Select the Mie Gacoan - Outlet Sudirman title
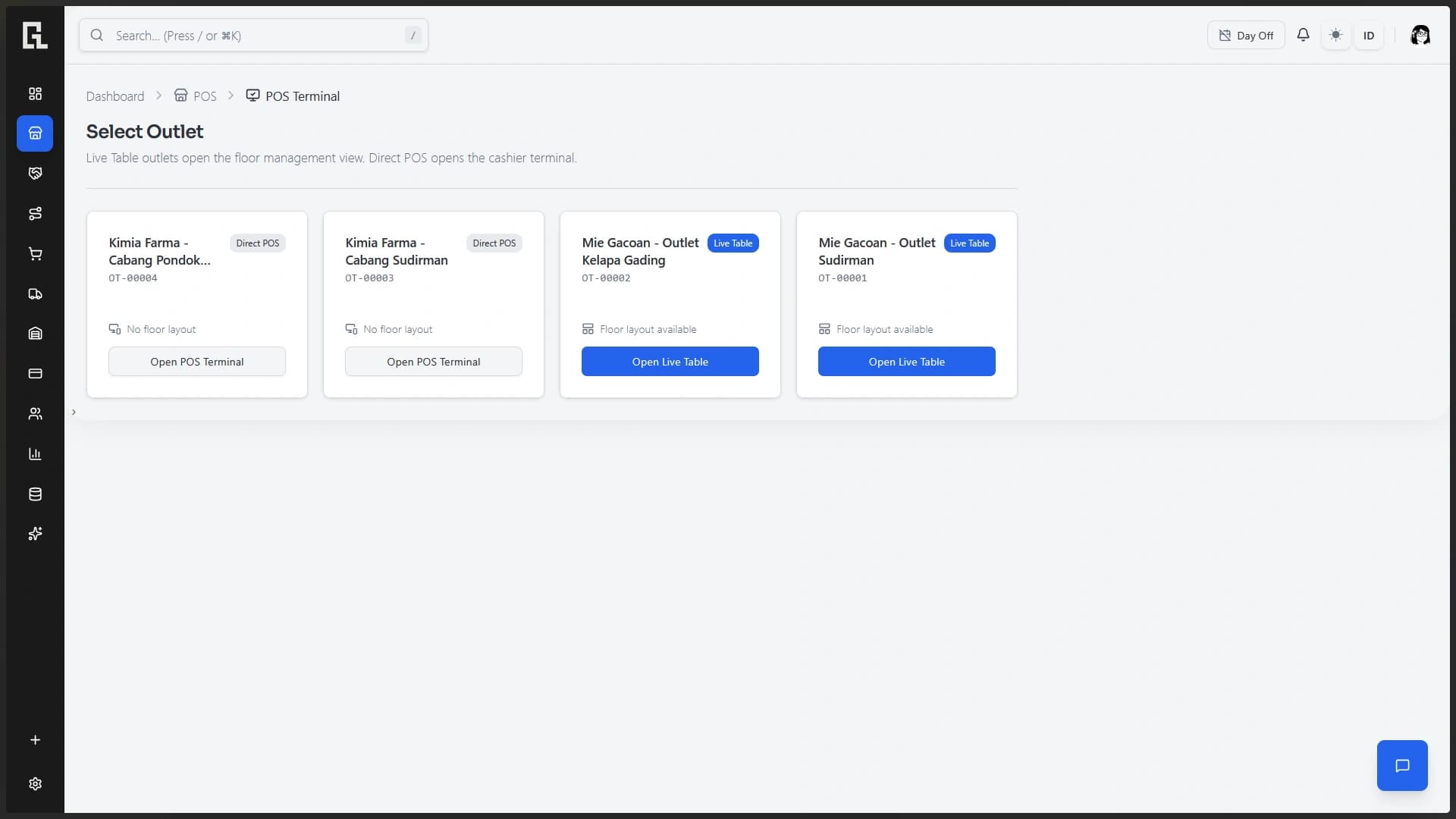This screenshot has width=1456, height=819. click(x=877, y=252)
